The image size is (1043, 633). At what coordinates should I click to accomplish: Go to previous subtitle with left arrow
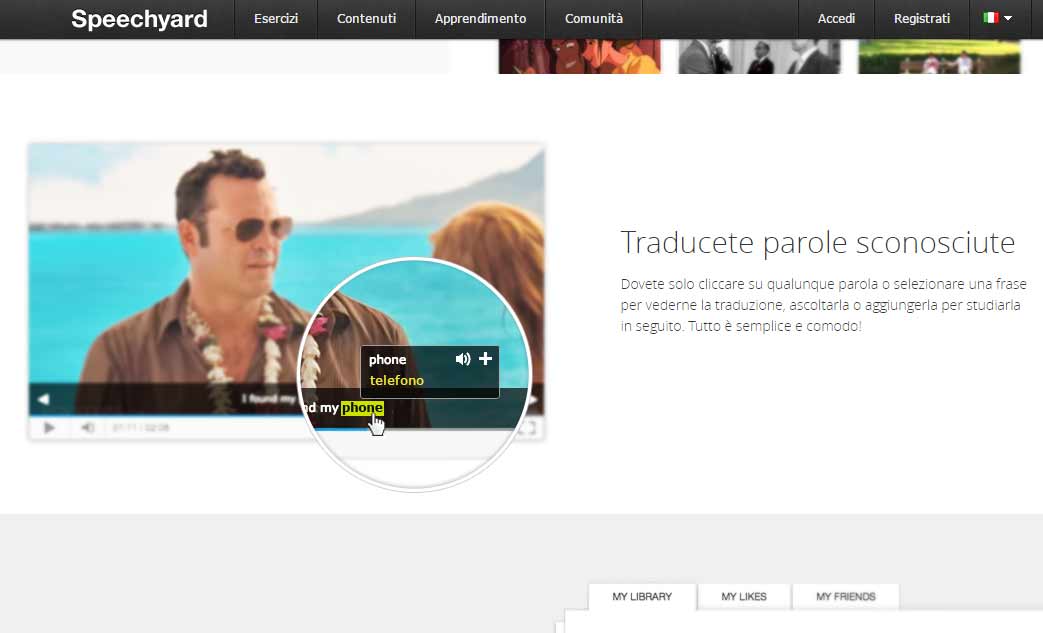43,399
